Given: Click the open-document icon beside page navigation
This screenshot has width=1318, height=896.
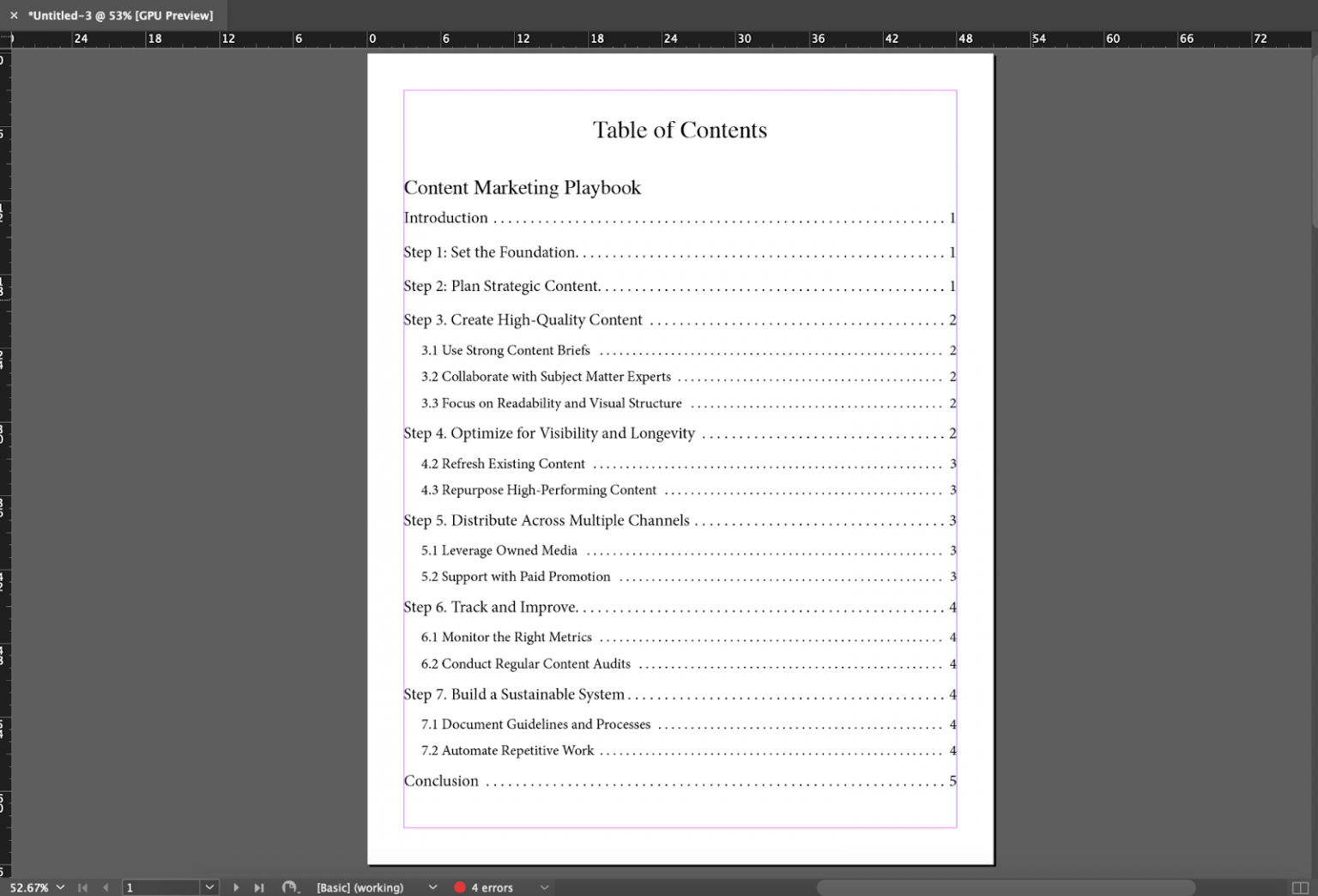Looking at the screenshot, I should [290, 887].
